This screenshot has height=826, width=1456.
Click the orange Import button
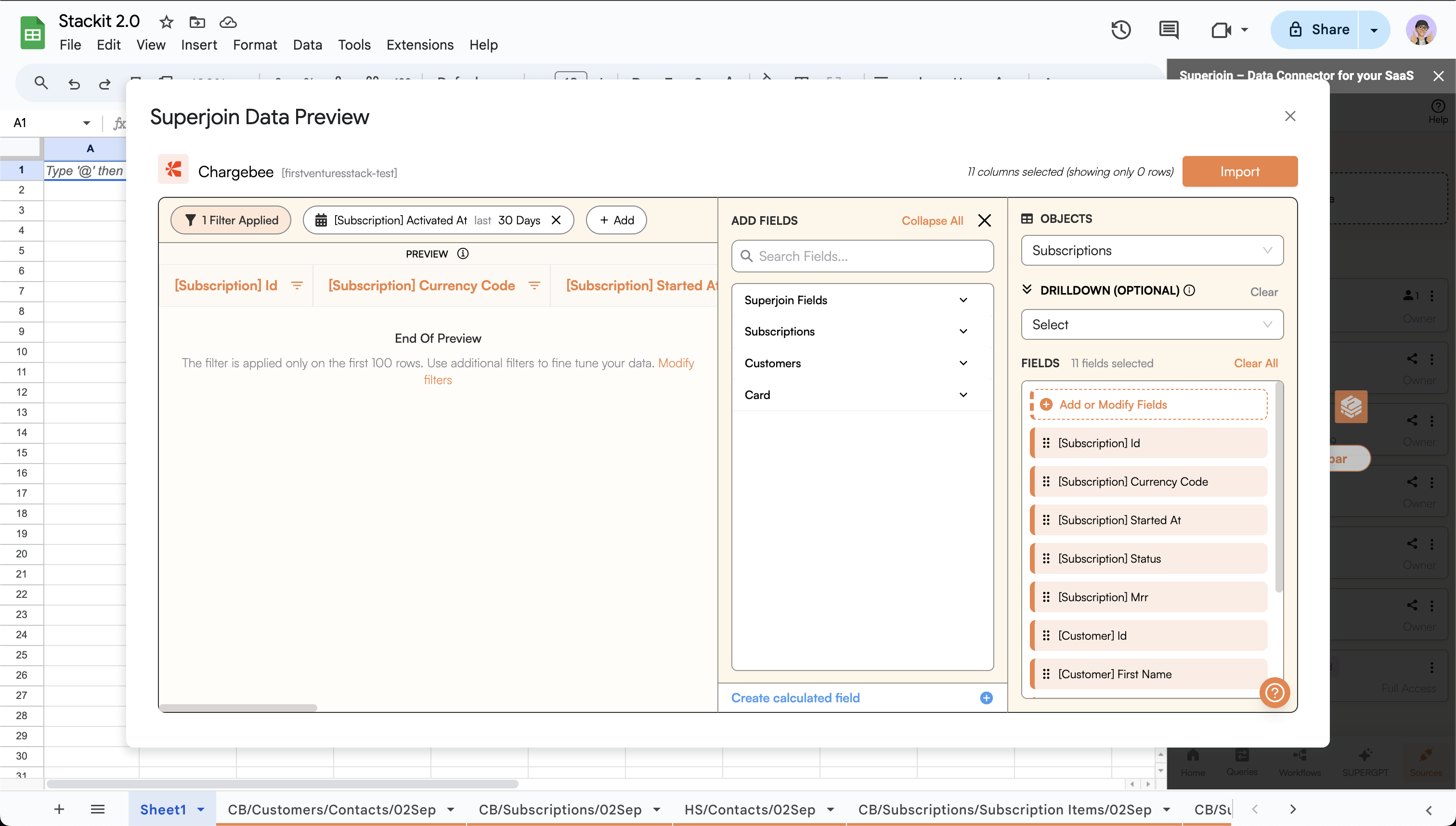pyautogui.click(x=1239, y=171)
